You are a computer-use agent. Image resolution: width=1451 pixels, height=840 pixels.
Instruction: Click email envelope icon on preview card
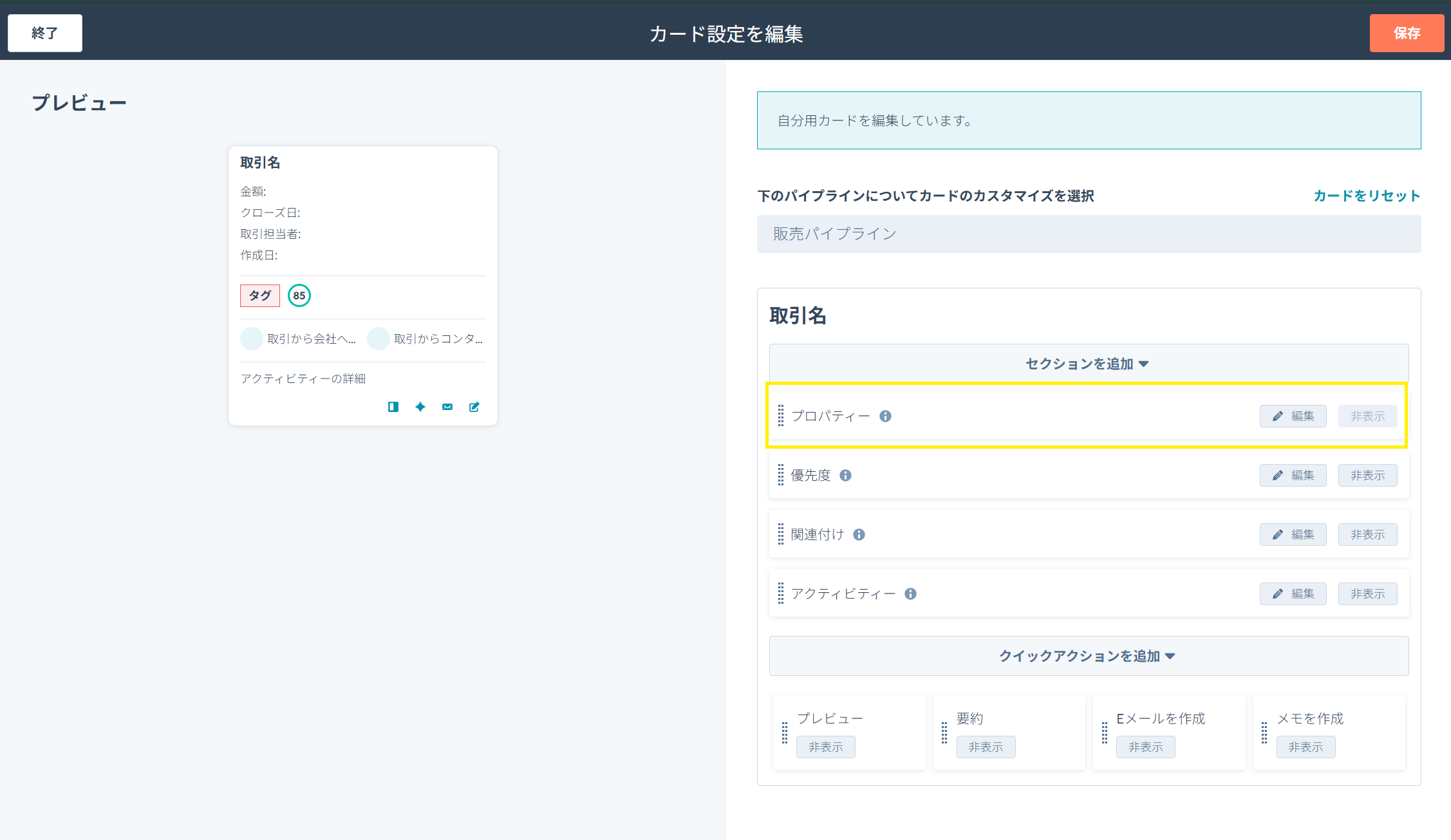[x=447, y=407]
